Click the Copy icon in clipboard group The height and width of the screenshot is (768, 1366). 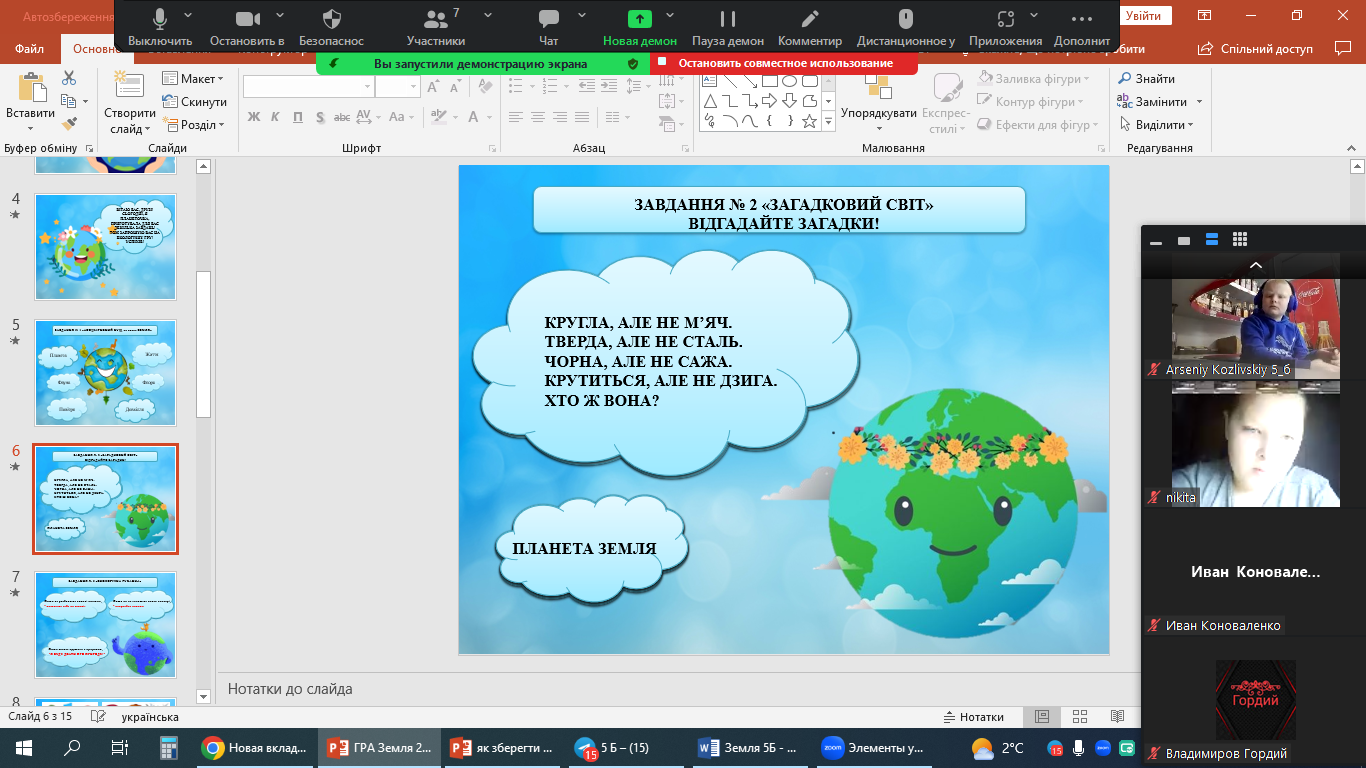[67, 101]
